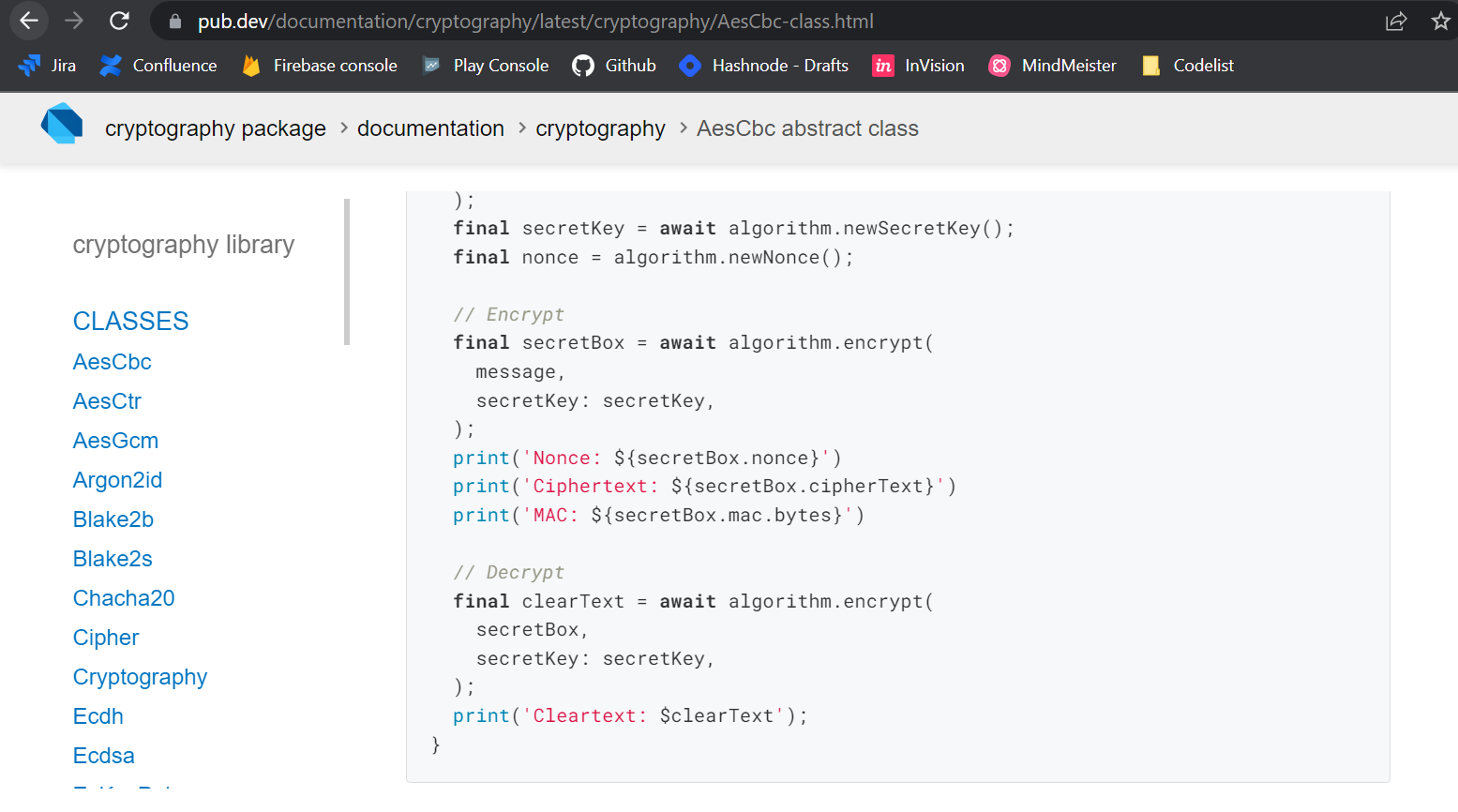The image size is (1458, 812).
Task: Open Github bookmark
Action: pos(614,66)
